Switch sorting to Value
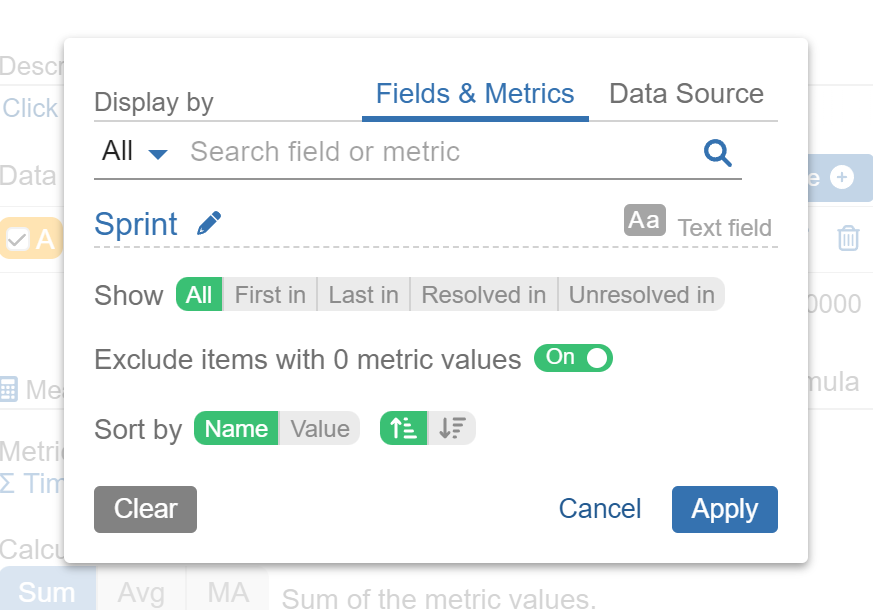The image size is (887, 610). click(x=320, y=428)
